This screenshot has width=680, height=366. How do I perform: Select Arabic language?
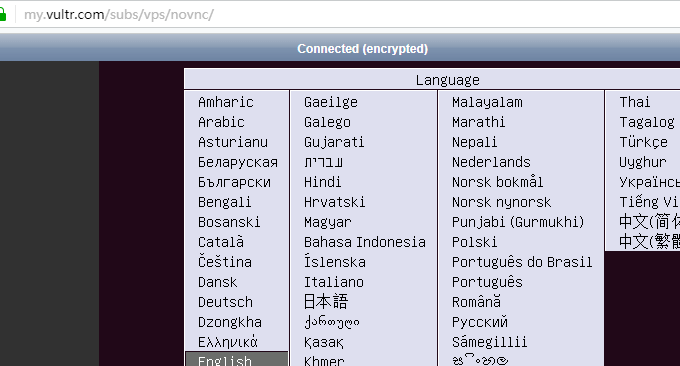(221, 122)
